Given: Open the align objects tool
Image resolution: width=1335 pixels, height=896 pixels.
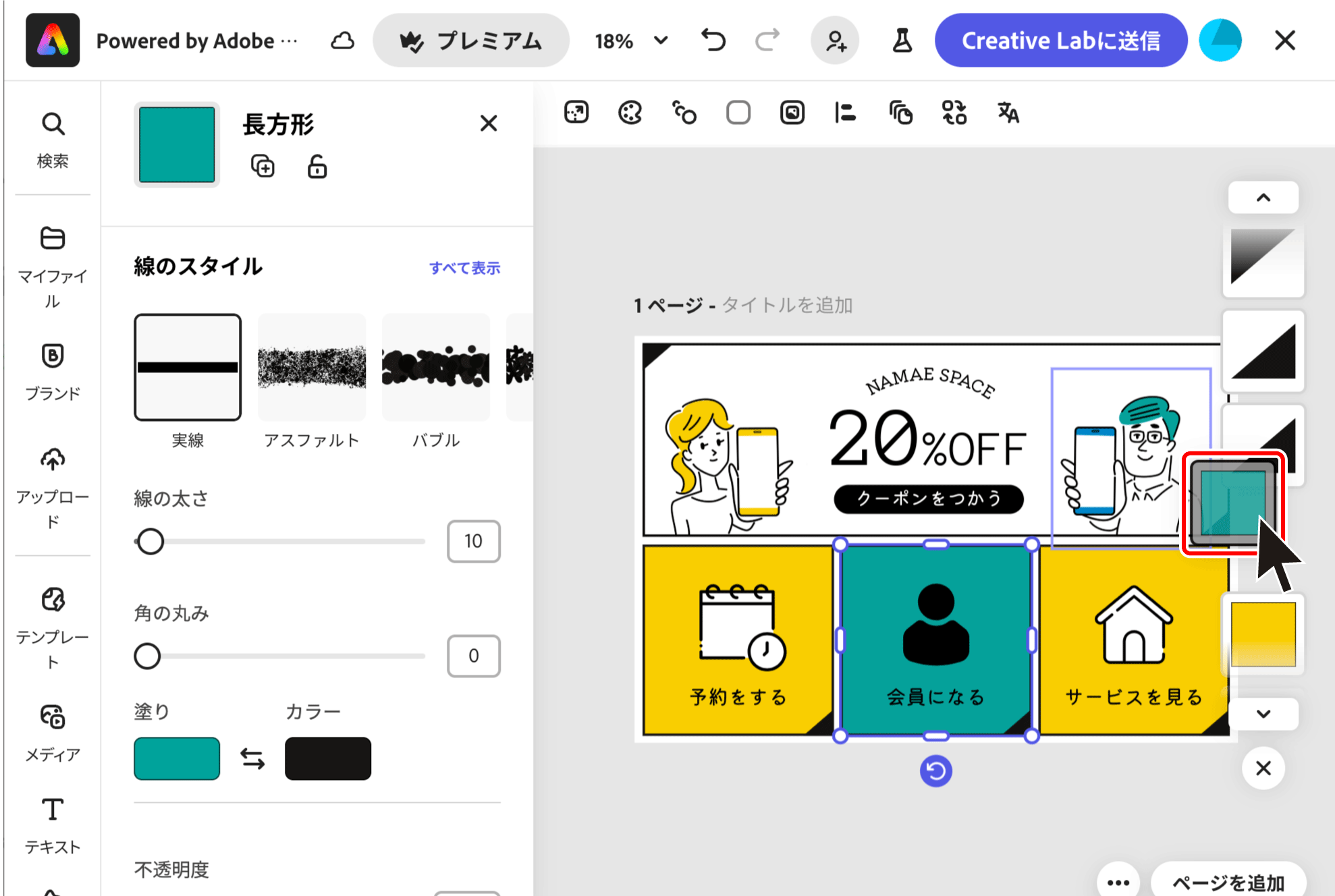Looking at the screenshot, I should point(845,113).
